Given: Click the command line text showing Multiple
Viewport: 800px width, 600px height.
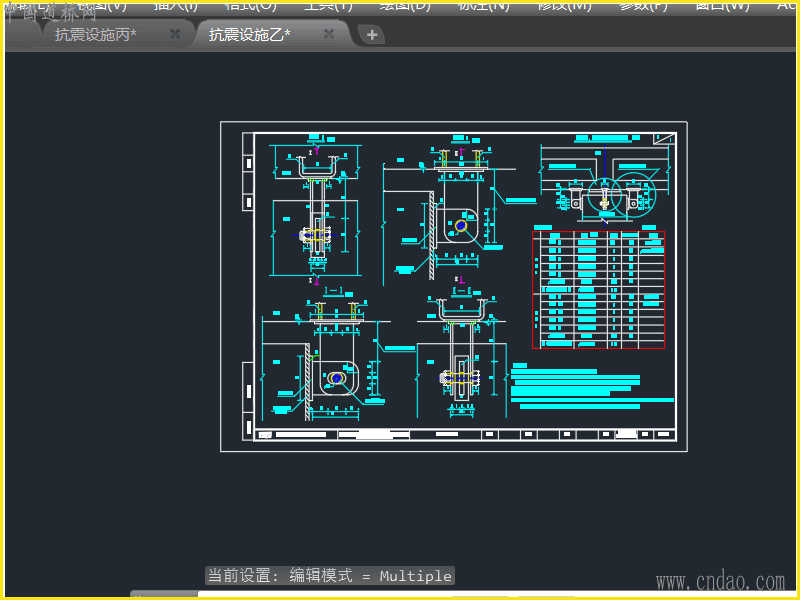Looking at the screenshot, I should 329,576.
